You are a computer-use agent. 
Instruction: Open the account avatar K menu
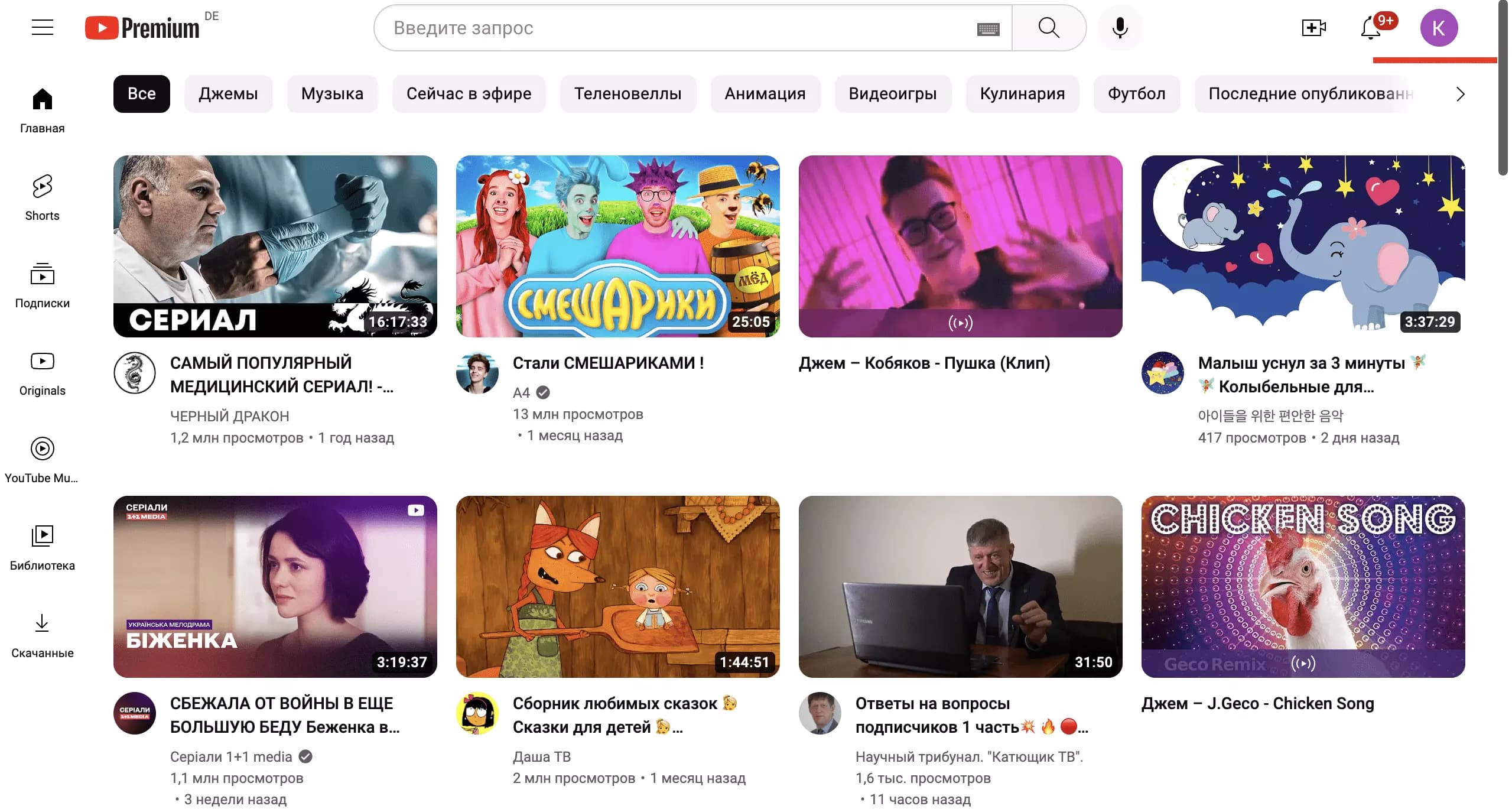coord(1439,28)
